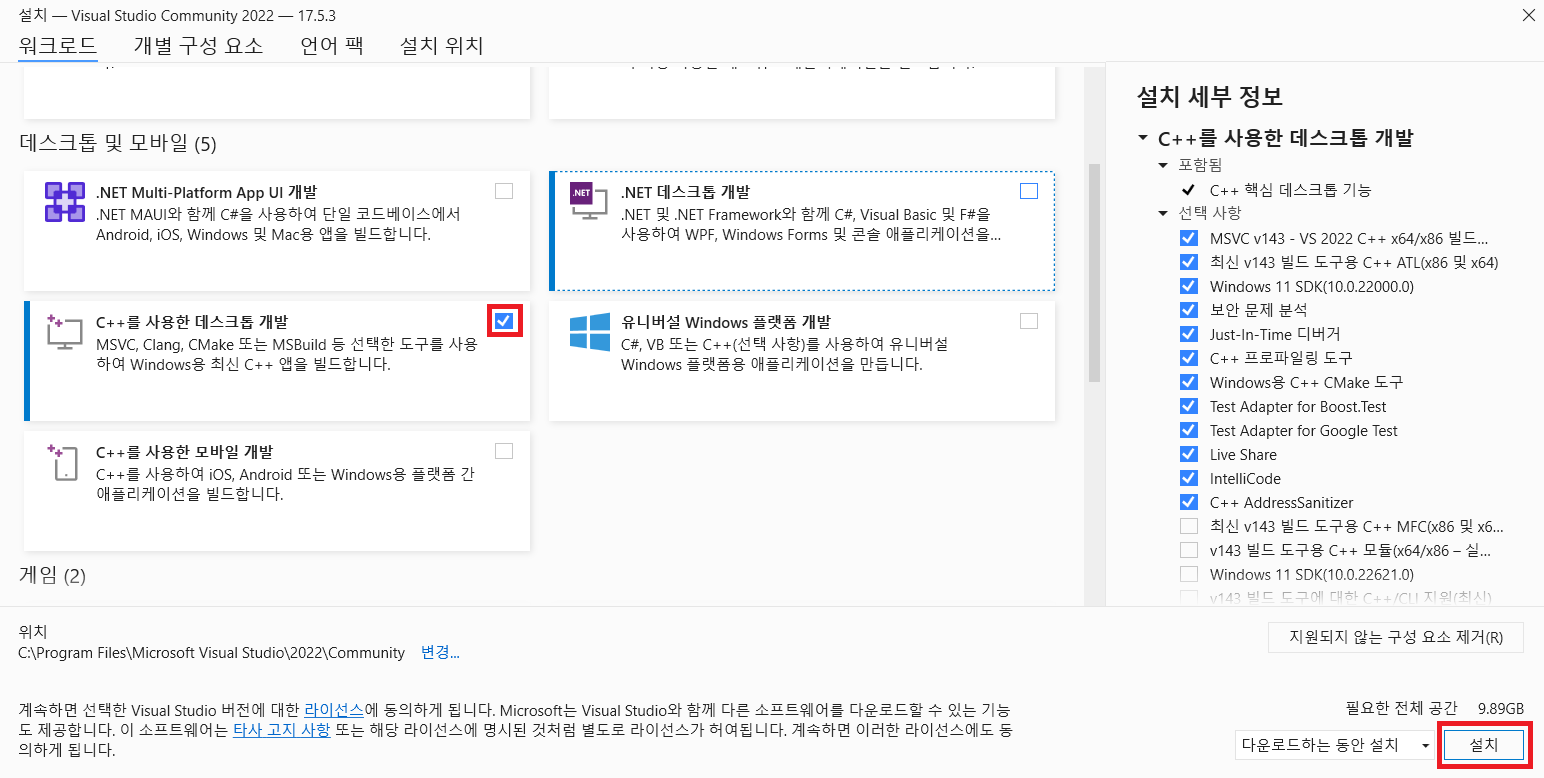
Task: Click the 게임 (2) section heading
Action: pos(53,575)
